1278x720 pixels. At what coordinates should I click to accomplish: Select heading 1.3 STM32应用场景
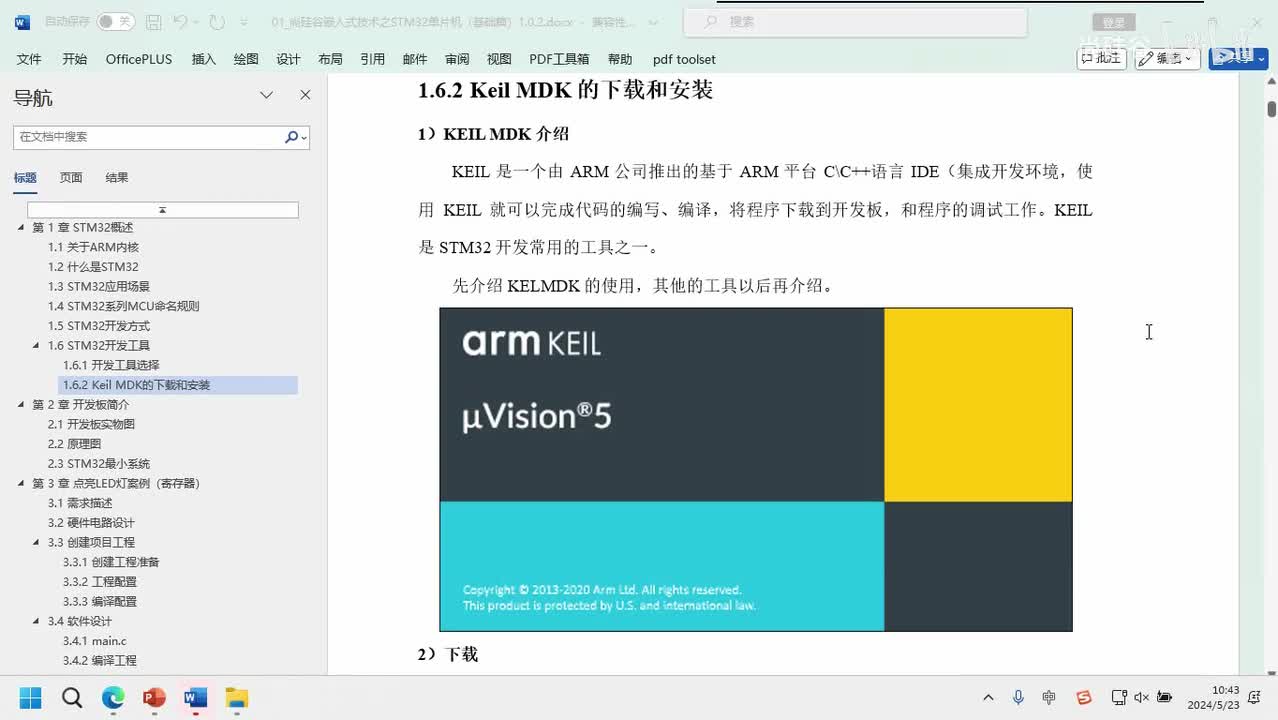(99, 286)
